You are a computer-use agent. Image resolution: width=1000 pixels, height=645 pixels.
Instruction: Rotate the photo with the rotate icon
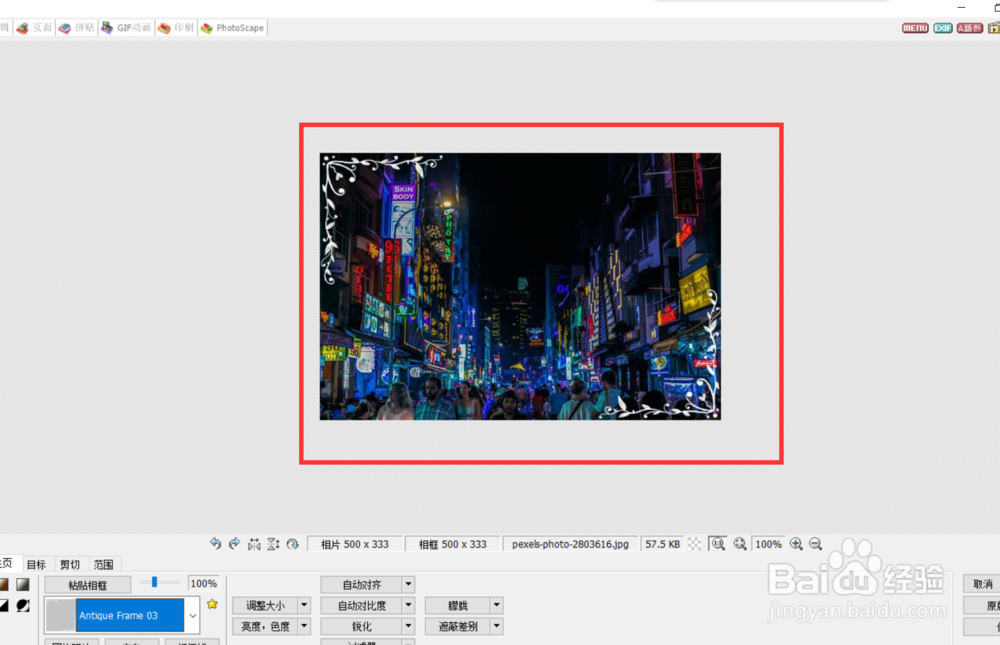click(x=292, y=544)
